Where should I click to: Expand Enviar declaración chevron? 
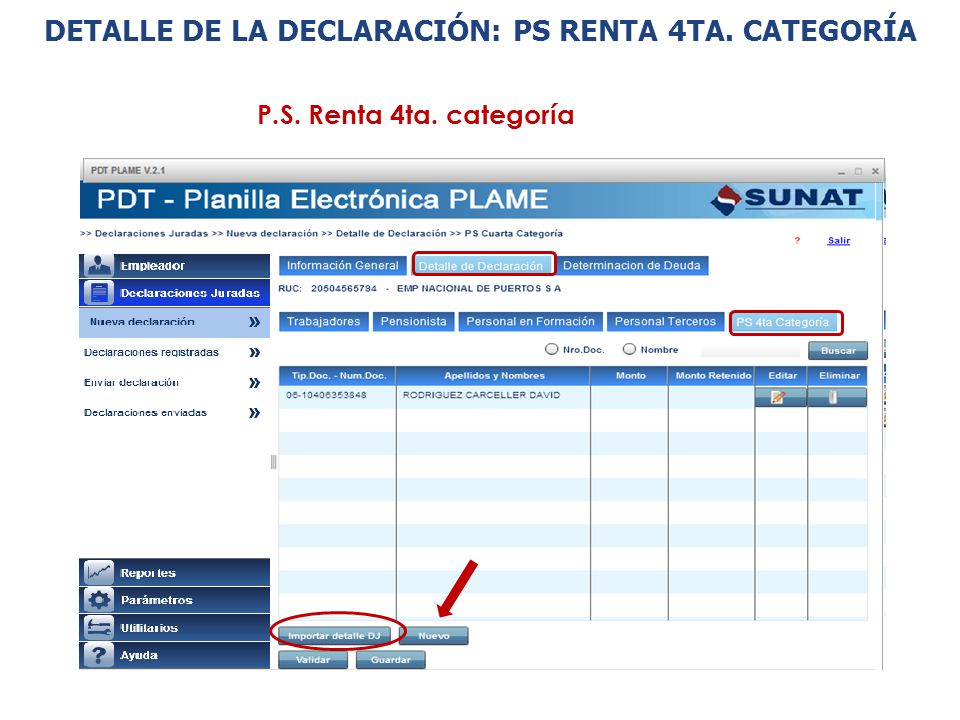(x=254, y=383)
